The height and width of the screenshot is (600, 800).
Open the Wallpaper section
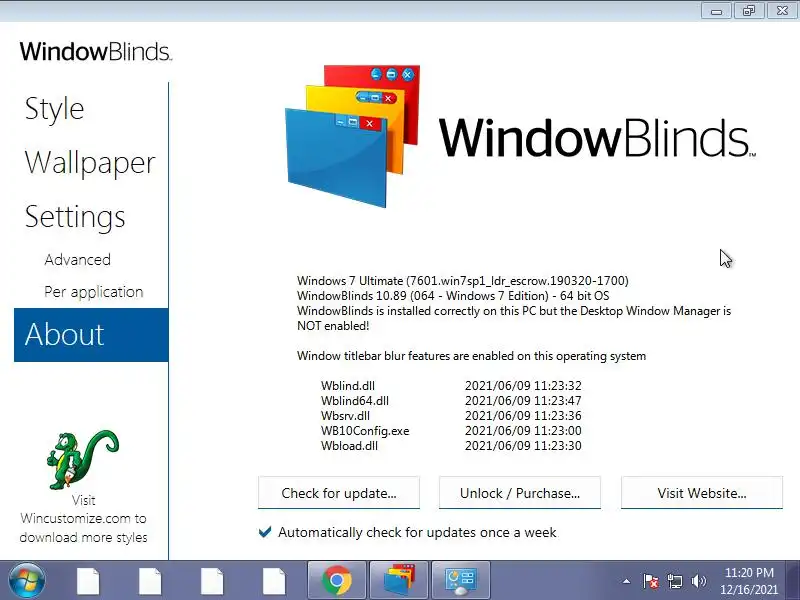click(90, 163)
